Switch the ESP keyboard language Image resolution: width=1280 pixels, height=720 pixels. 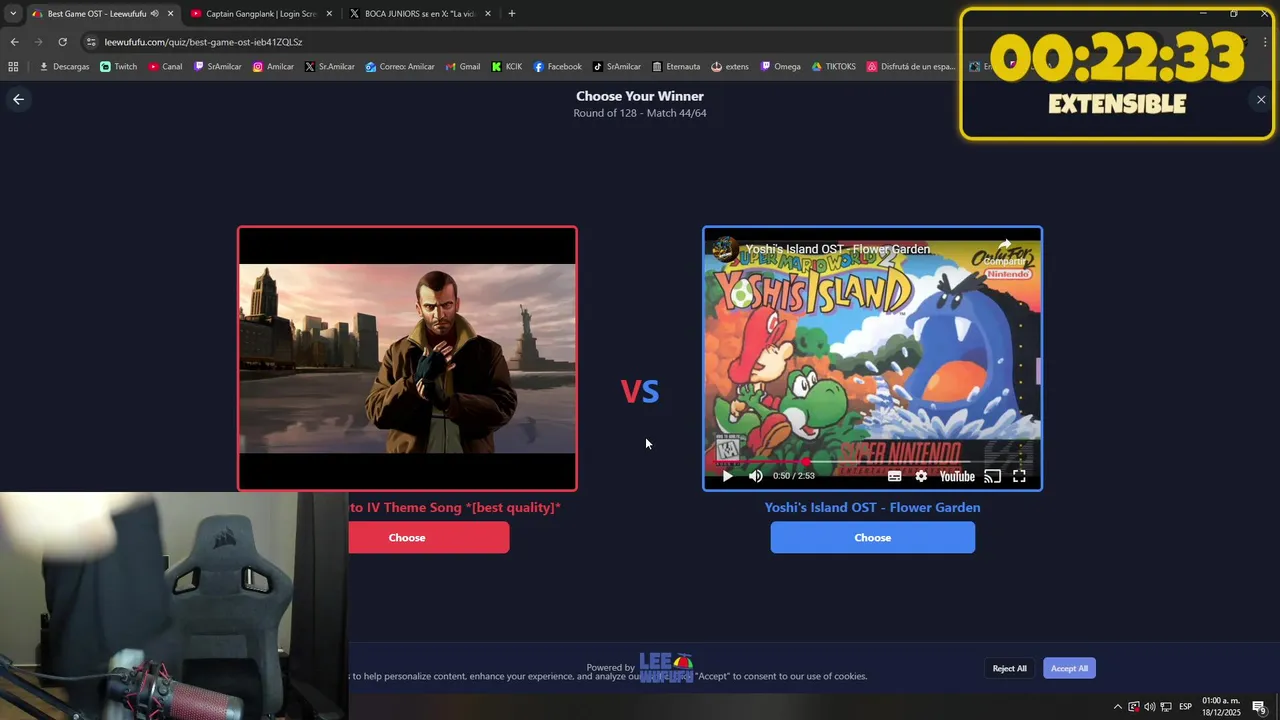(x=1185, y=707)
